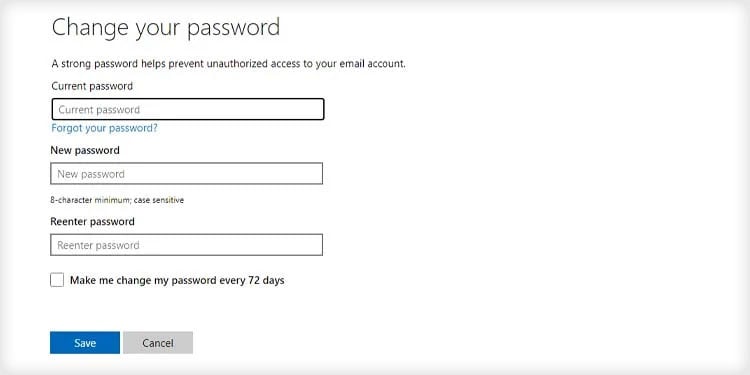750x375 pixels.
Task: Click the Current password input field
Action: click(x=188, y=109)
